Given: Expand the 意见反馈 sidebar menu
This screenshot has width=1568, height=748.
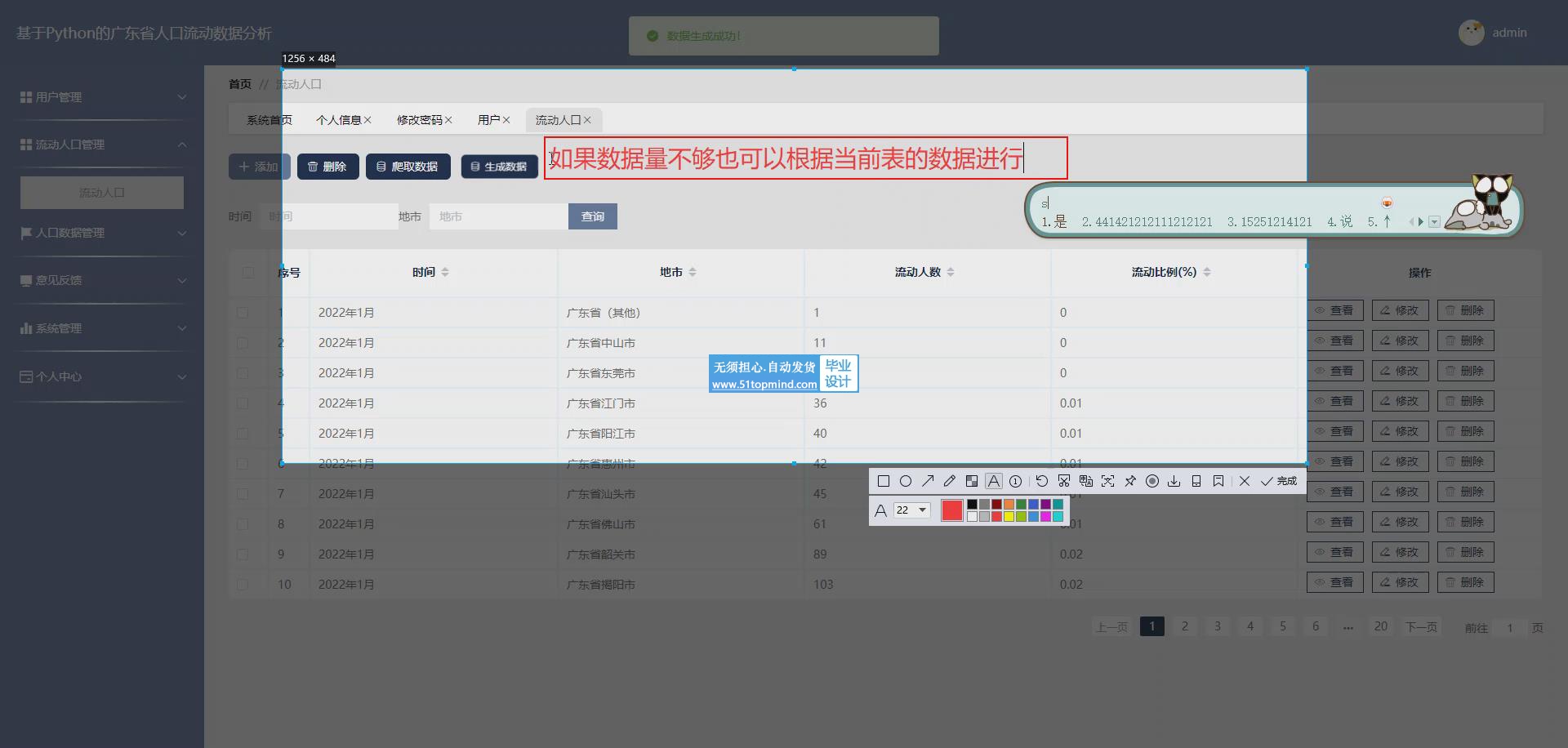Looking at the screenshot, I should [x=102, y=280].
